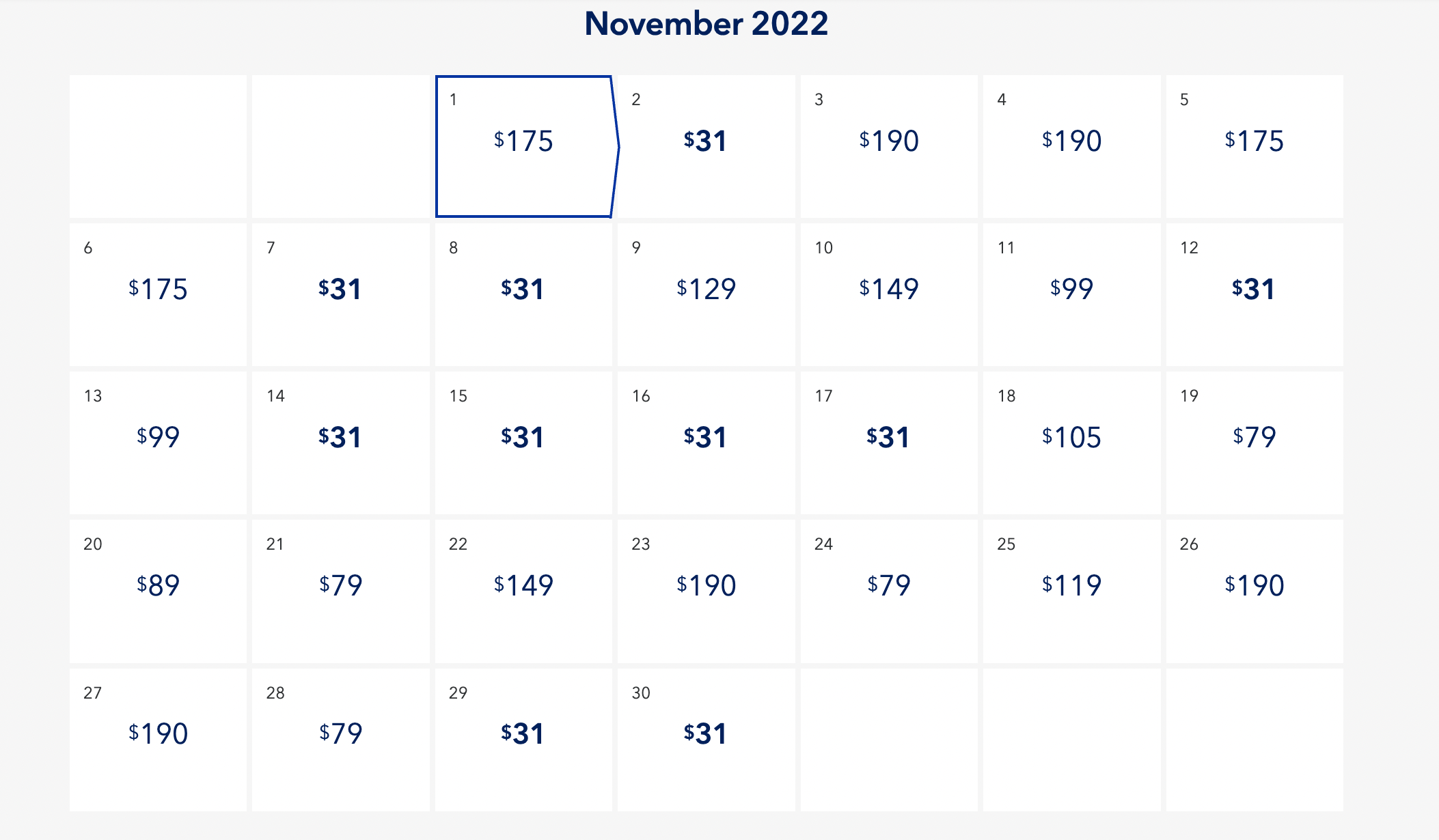This screenshot has height=840, width=1439.
Task: Pick November 3 priced at $190
Action: [x=889, y=146]
